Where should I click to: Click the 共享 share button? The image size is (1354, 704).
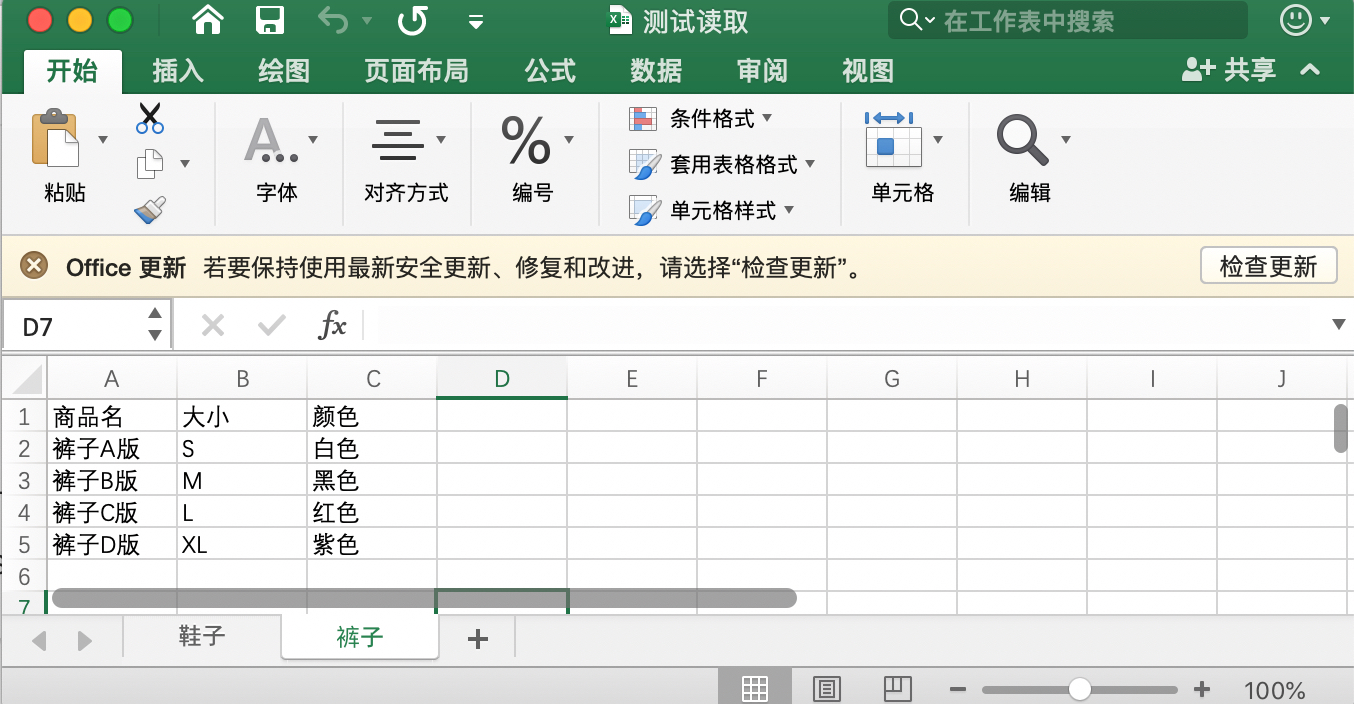1229,70
